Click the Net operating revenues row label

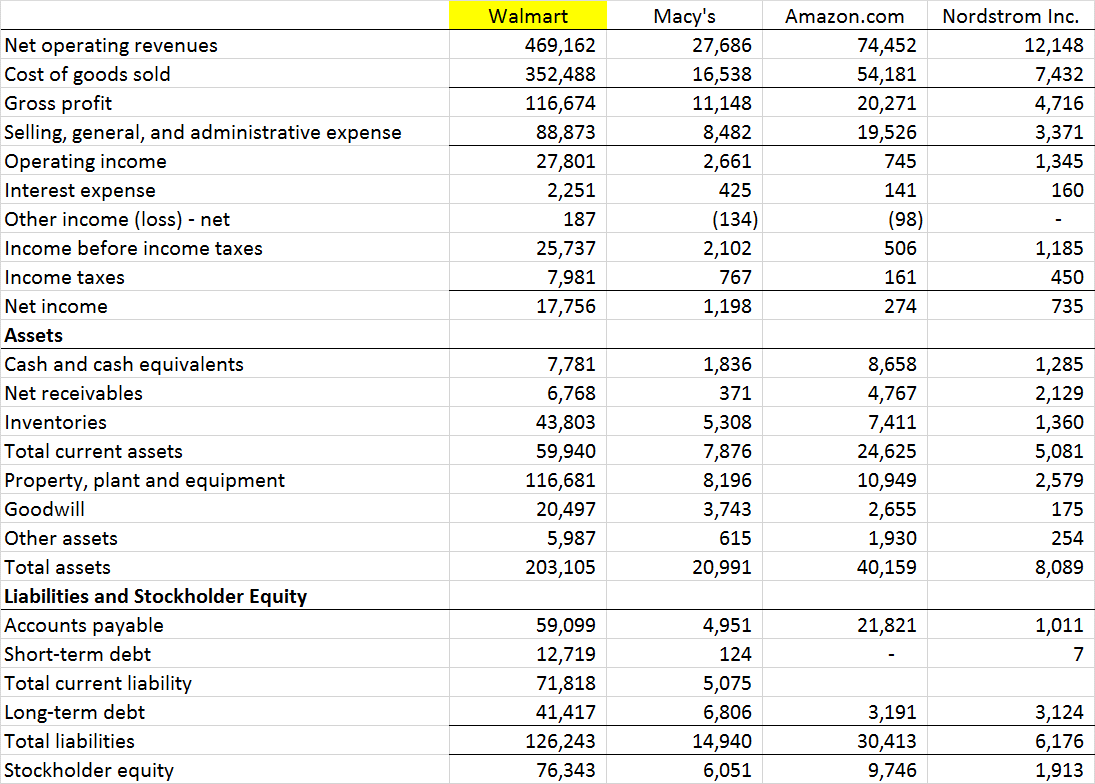click(111, 45)
